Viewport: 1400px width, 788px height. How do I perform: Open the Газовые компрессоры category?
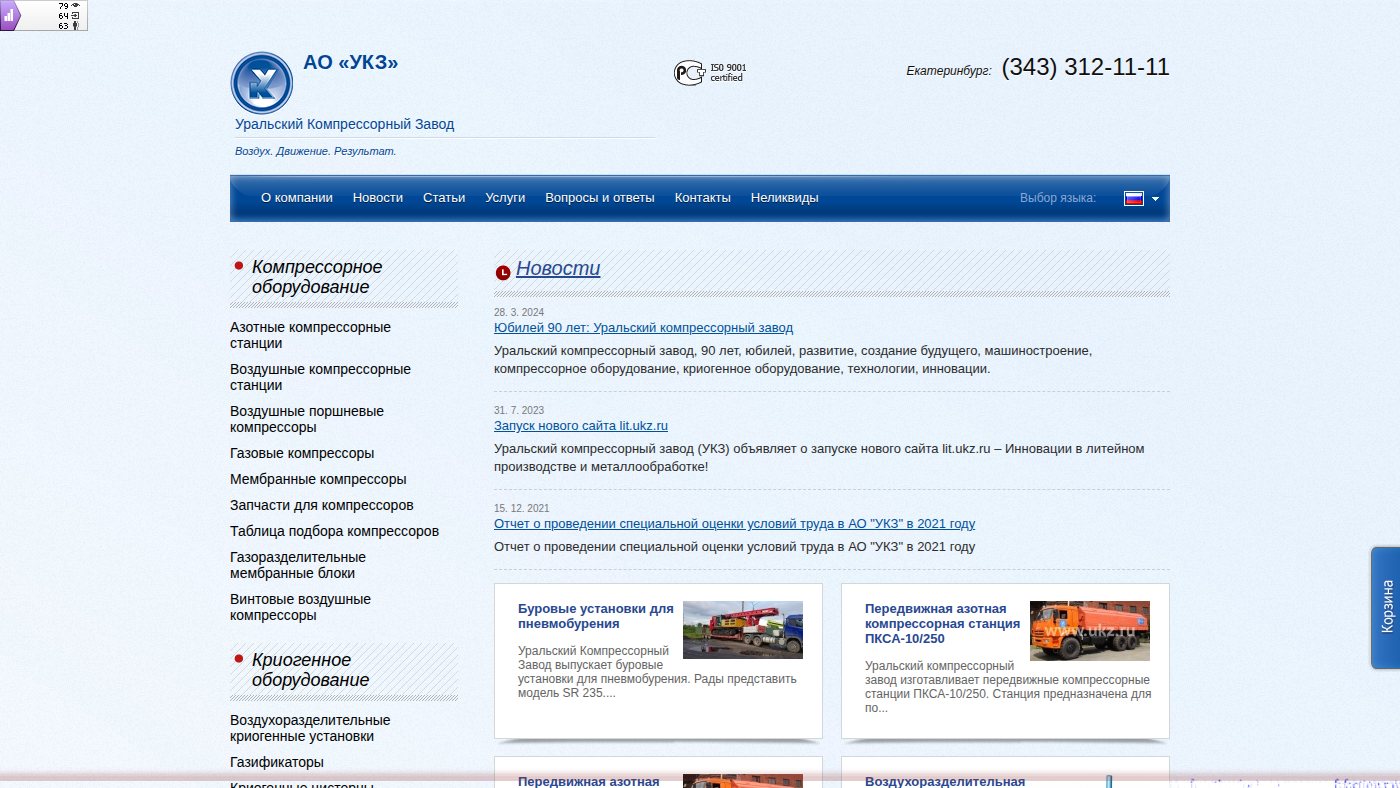302,453
